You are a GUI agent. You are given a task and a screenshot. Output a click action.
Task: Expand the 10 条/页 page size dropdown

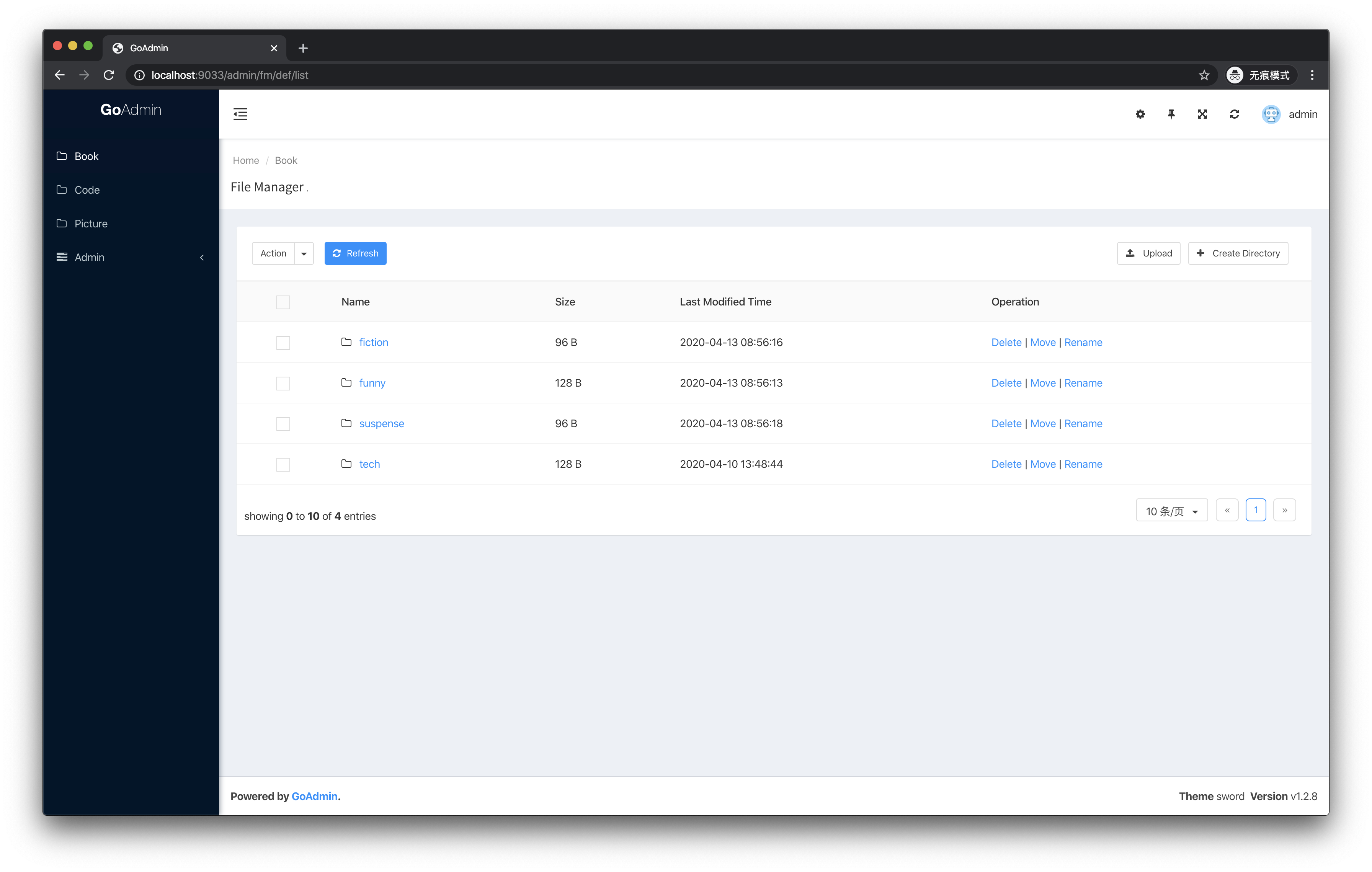point(1171,511)
